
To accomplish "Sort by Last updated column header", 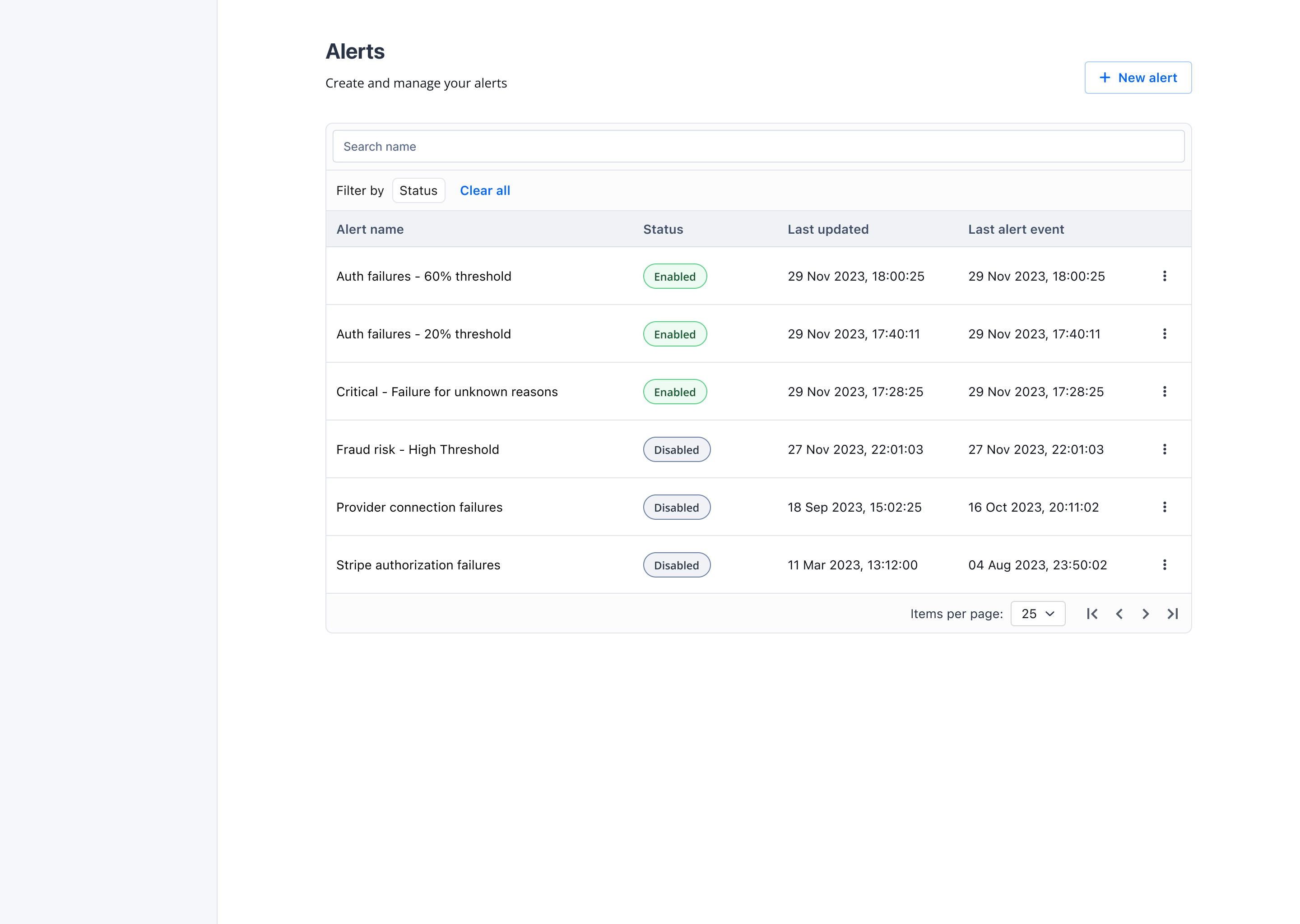I will pos(828,229).
